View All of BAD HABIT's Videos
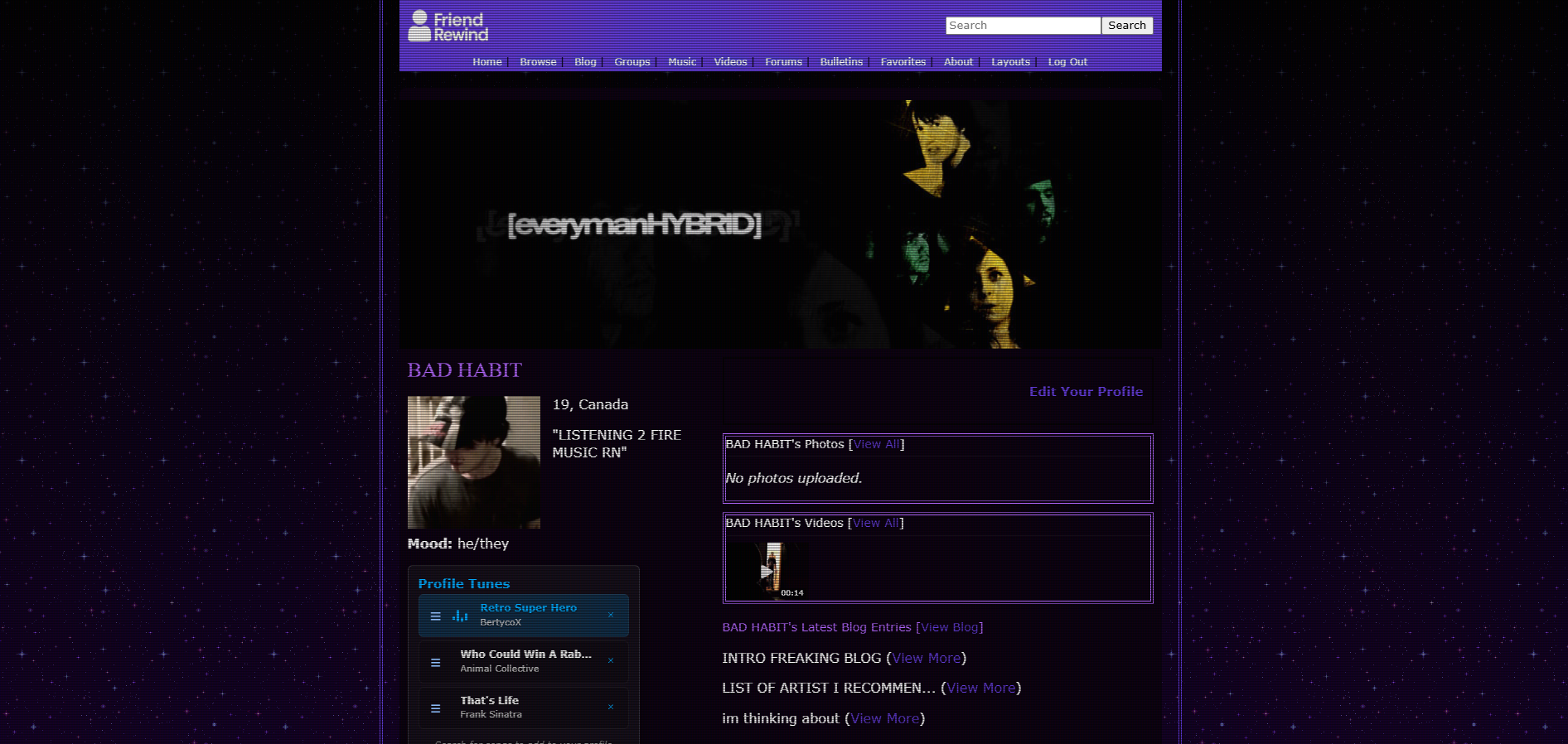The height and width of the screenshot is (744, 1568). tap(876, 523)
